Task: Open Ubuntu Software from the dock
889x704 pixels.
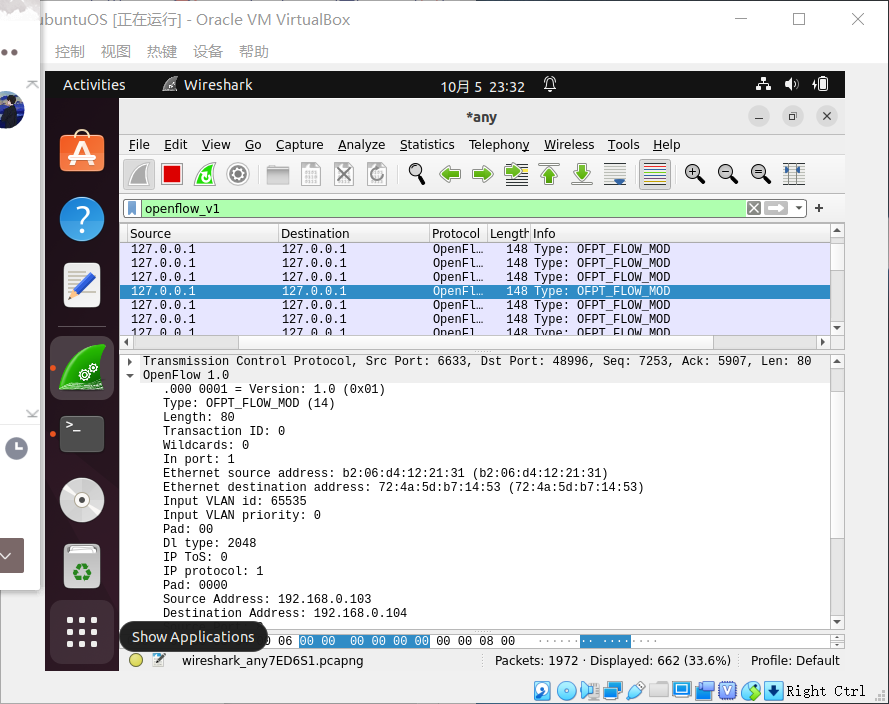Action: [x=82, y=151]
